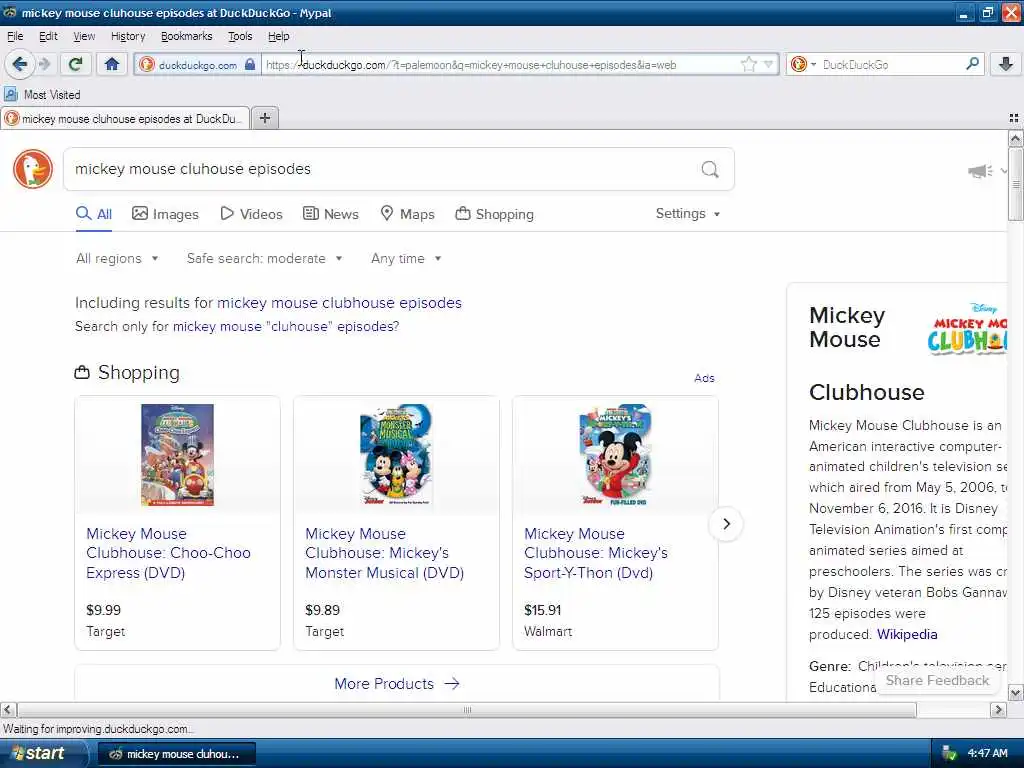Select the mickey mouse cluhouse episodes browser tab
The image size is (1024, 768).
tap(125, 118)
